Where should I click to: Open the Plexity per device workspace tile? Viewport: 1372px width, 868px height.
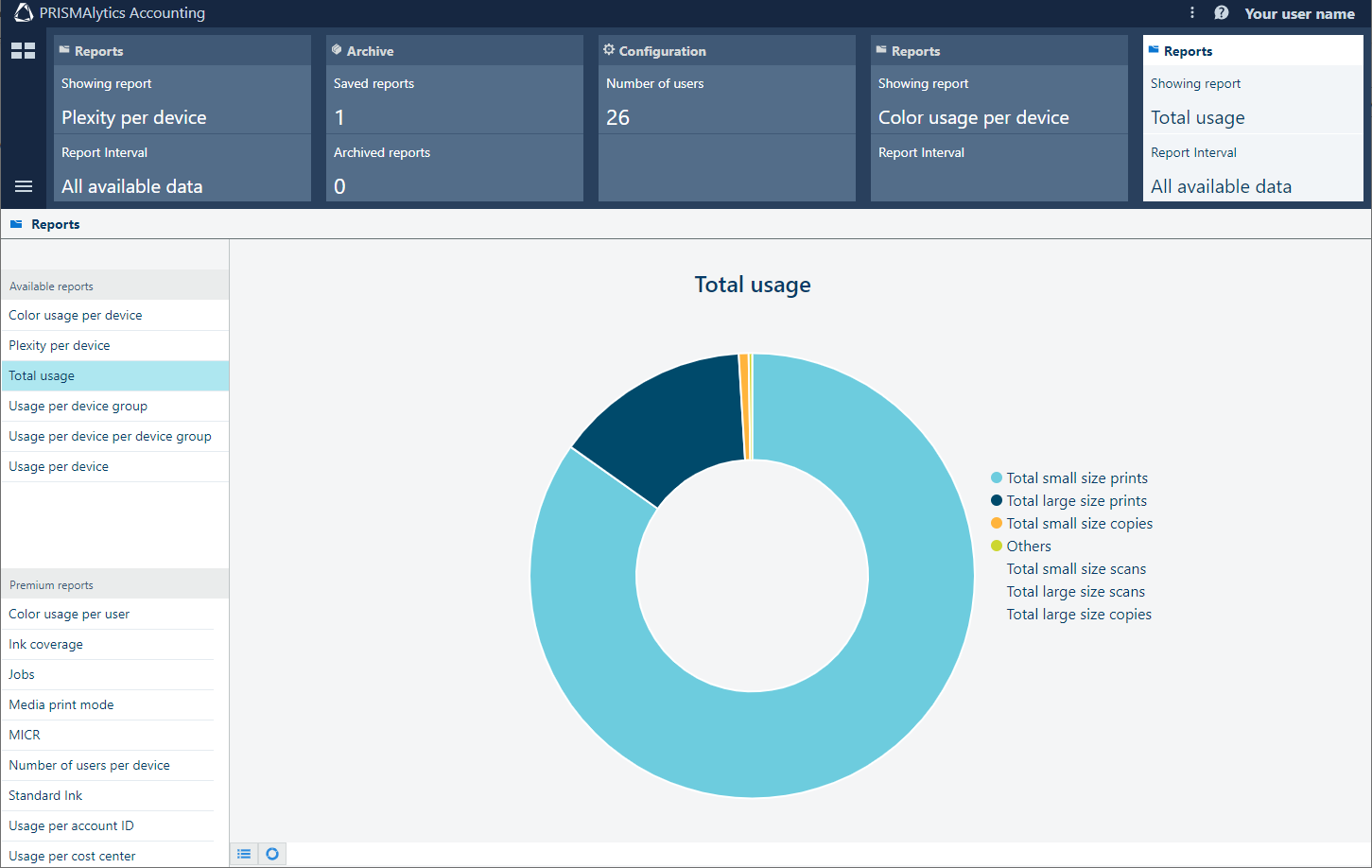[x=182, y=118]
